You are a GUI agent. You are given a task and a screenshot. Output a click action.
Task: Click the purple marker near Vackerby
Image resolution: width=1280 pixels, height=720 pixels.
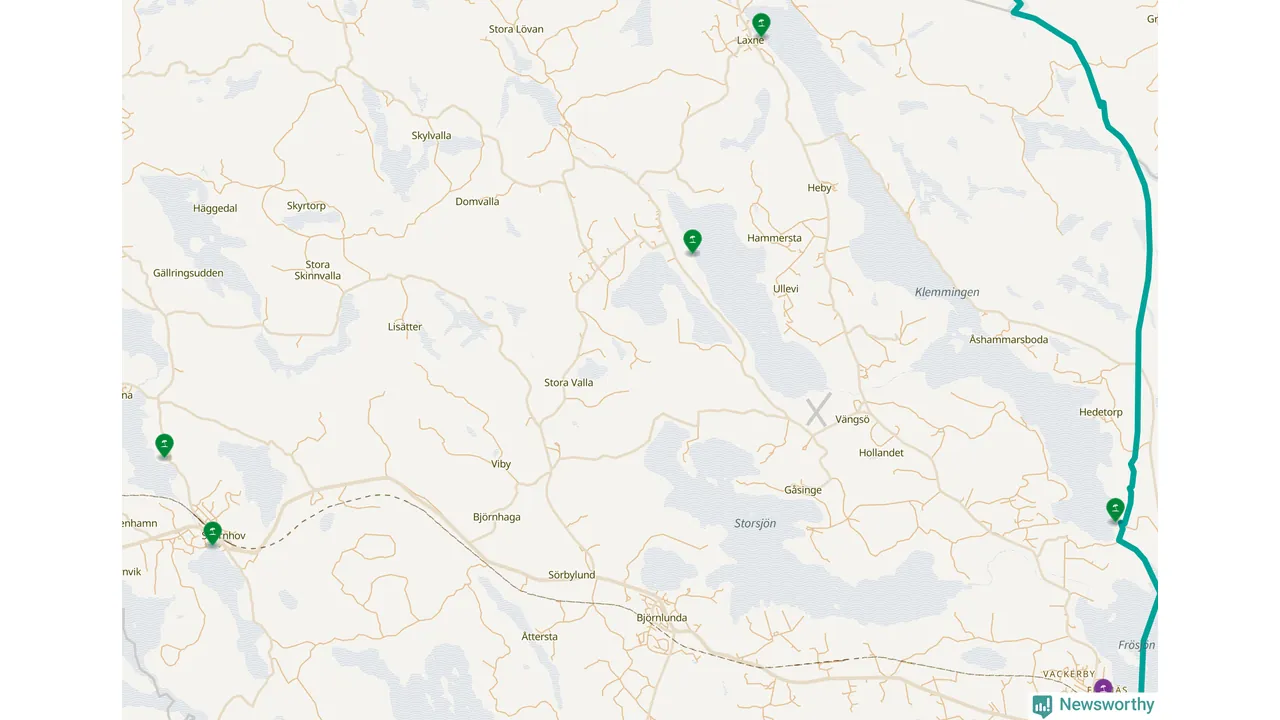pos(1103,686)
